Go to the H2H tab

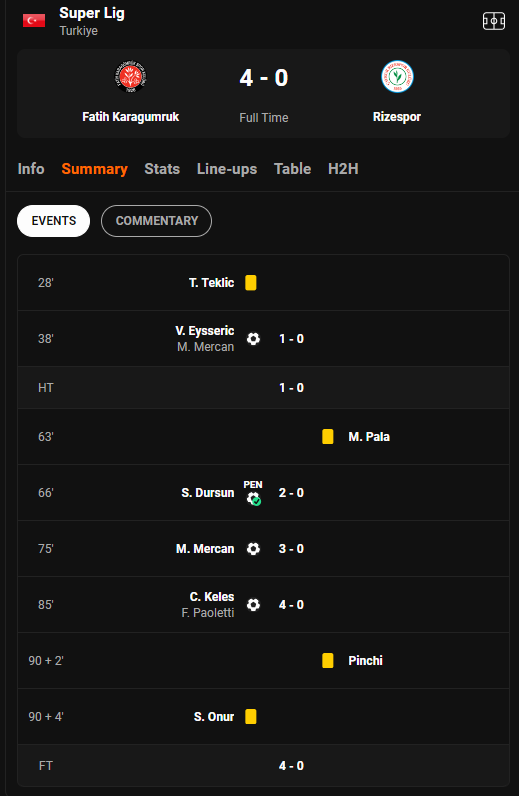click(x=343, y=169)
